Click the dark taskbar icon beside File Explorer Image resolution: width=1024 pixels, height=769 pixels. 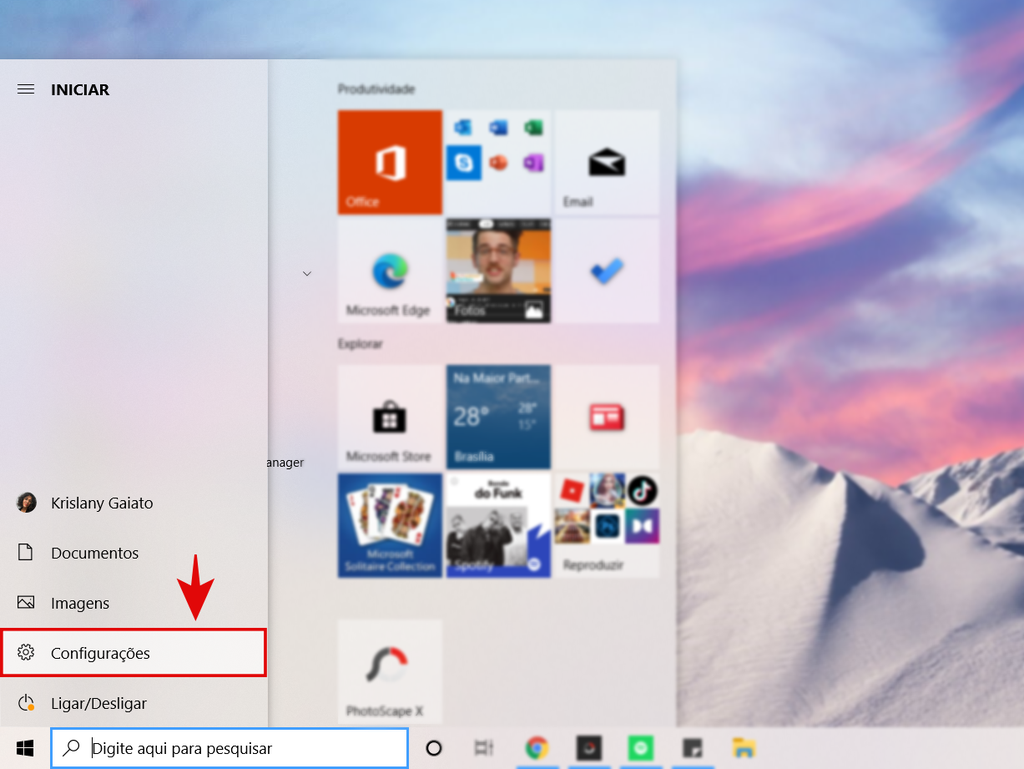tap(692, 748)
